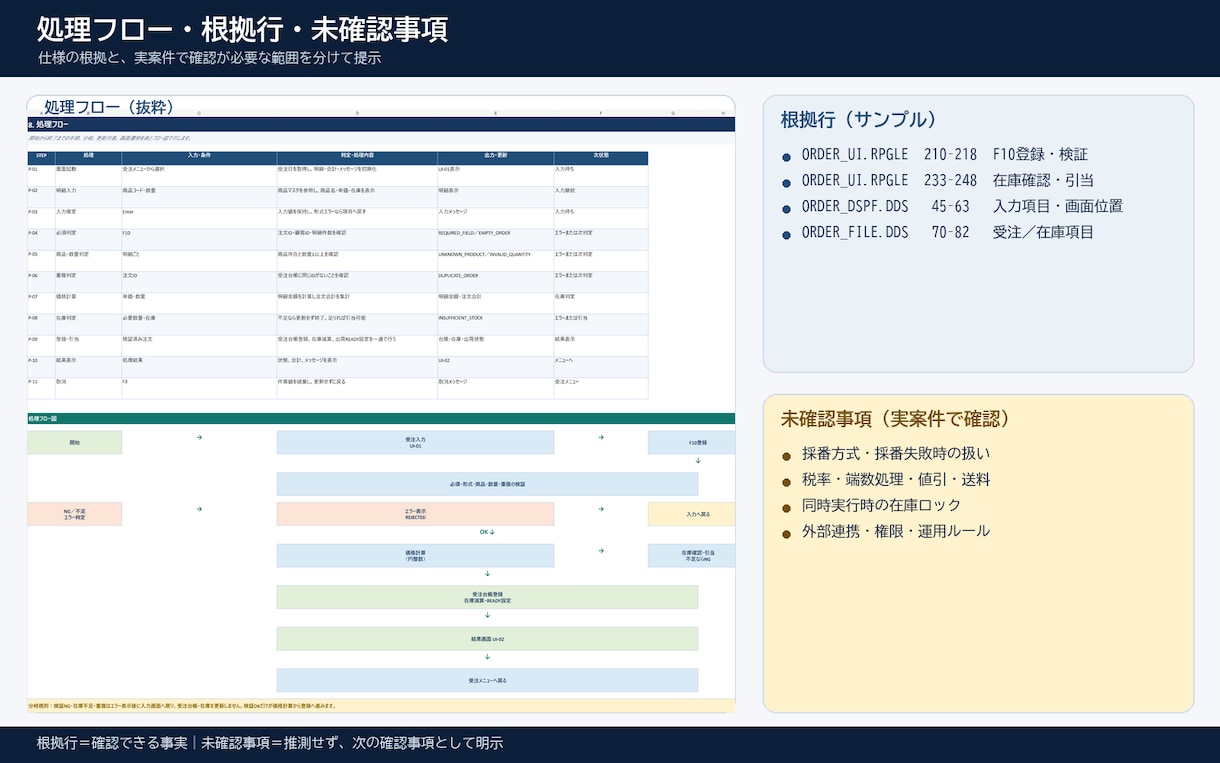
Task: Click the 結果画面 UI-02 flow box
Action: [x=487, y=638]
